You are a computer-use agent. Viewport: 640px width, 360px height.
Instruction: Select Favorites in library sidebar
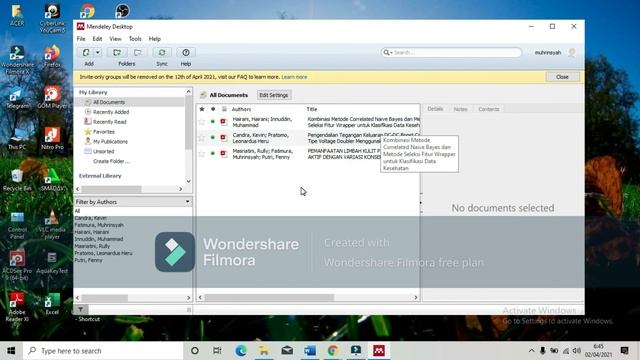(104, 131)
